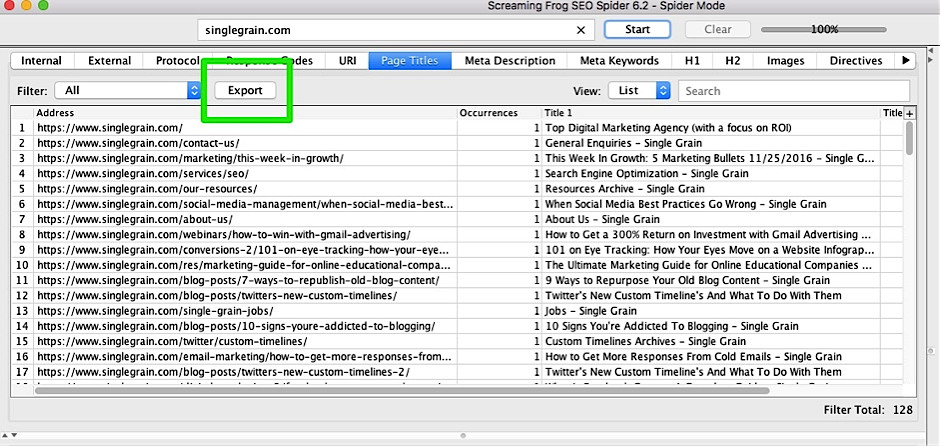Click the Search input field
941x446 pixels.
pos(794,91)
